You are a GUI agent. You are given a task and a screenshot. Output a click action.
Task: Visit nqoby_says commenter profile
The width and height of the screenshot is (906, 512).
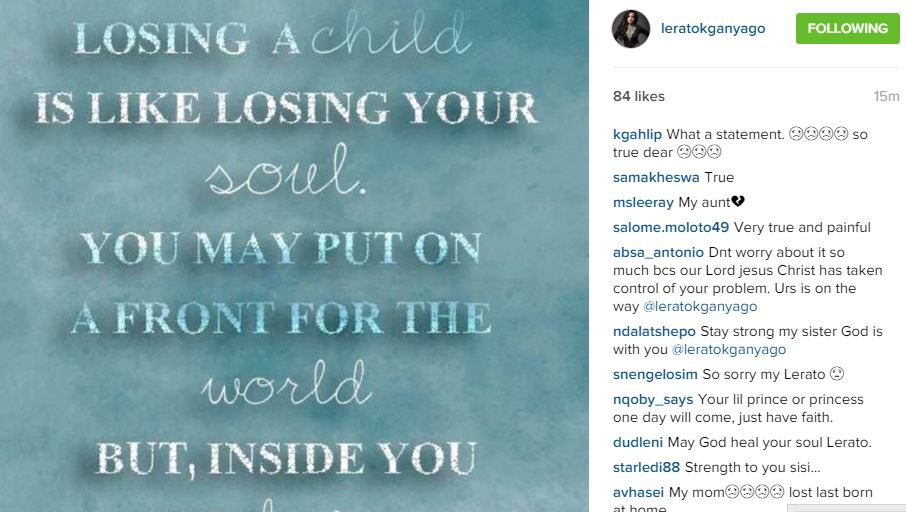[x=653, y=399]
